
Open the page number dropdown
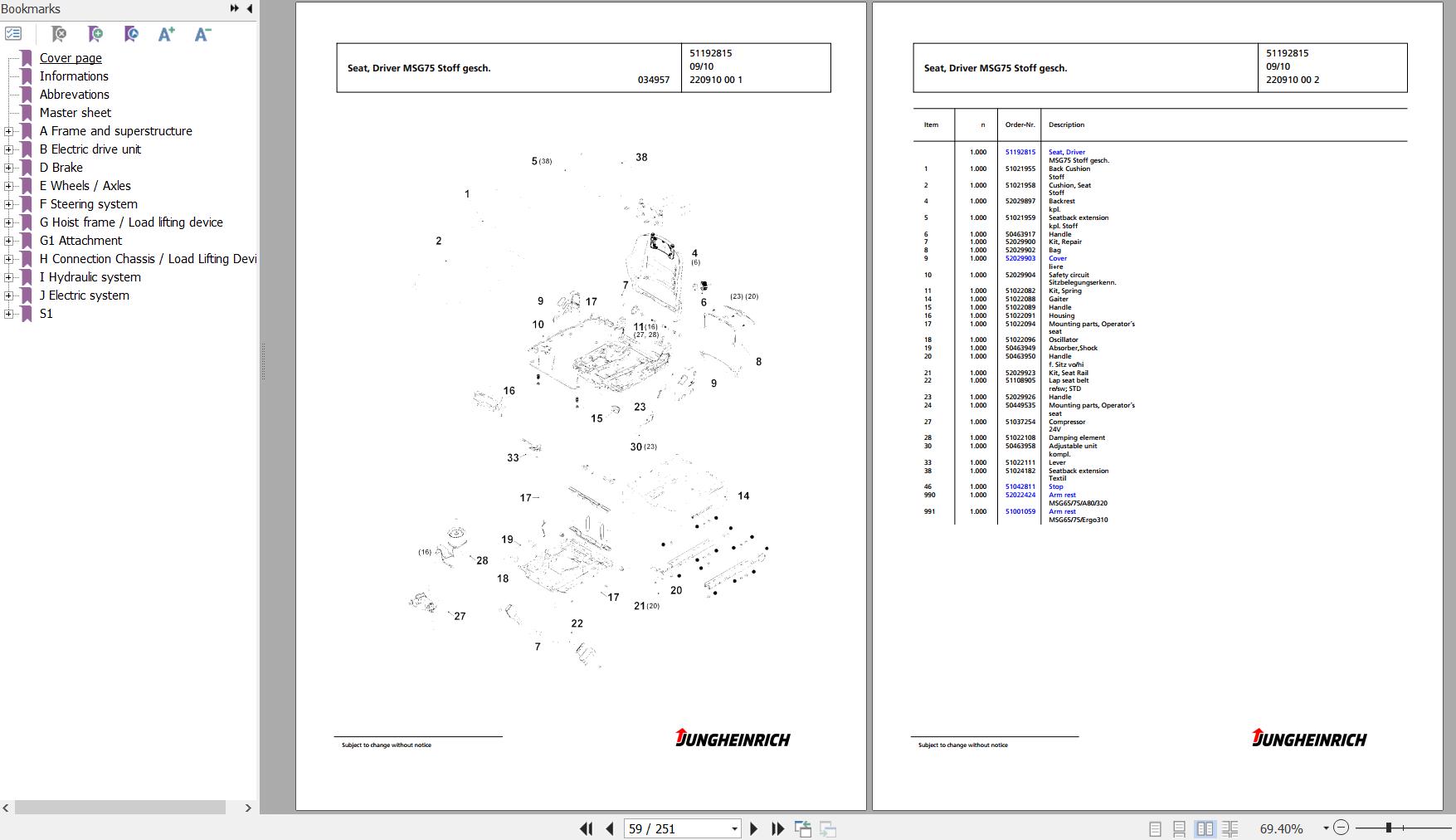click(x=734, y=828)
